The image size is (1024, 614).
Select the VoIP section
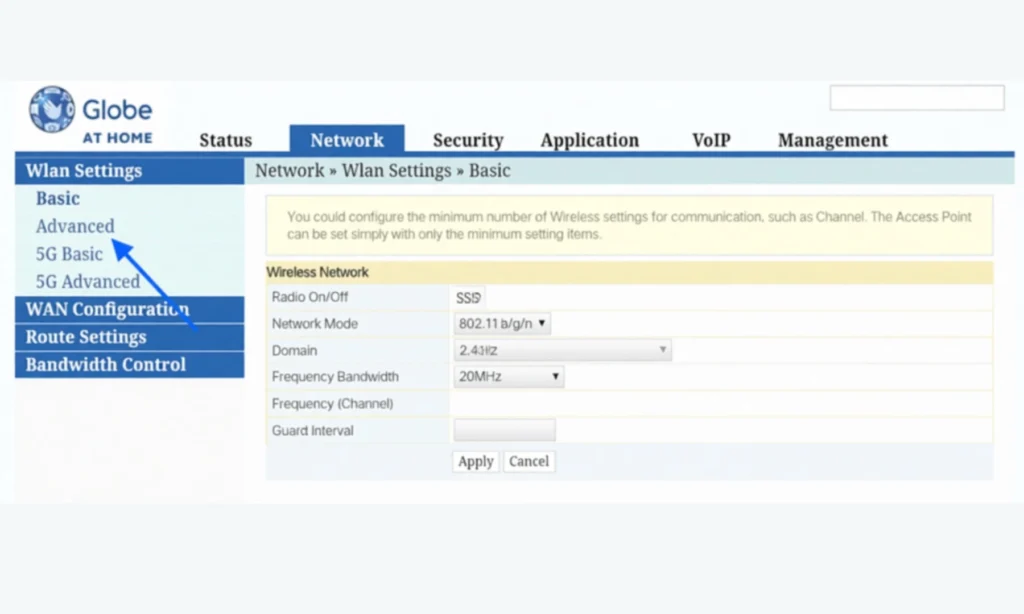711,140
